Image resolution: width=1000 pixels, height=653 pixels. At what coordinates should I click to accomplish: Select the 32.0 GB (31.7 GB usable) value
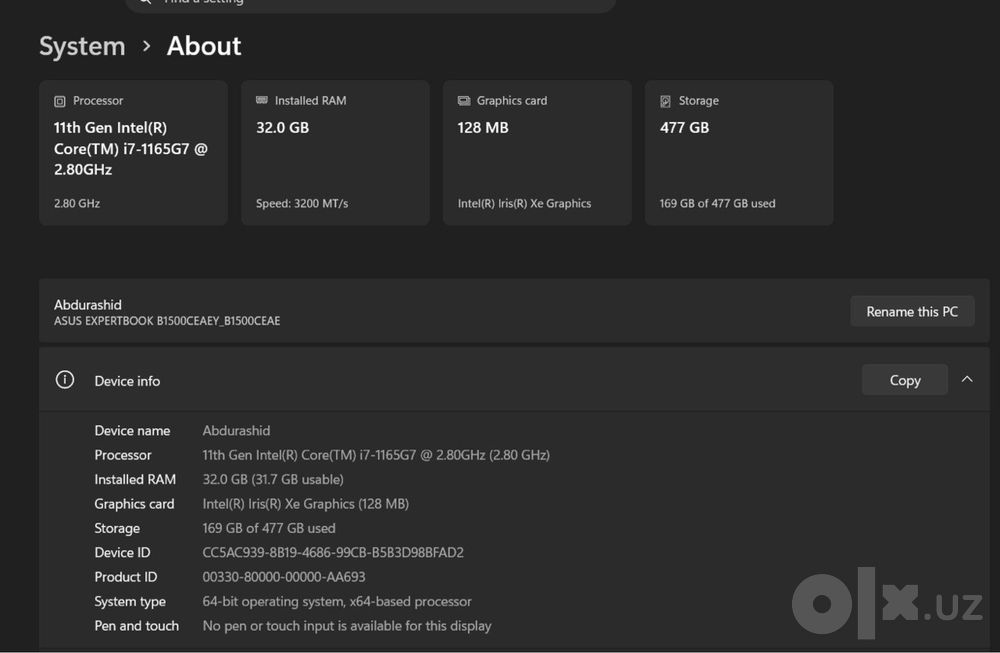(x=273, y=479)
